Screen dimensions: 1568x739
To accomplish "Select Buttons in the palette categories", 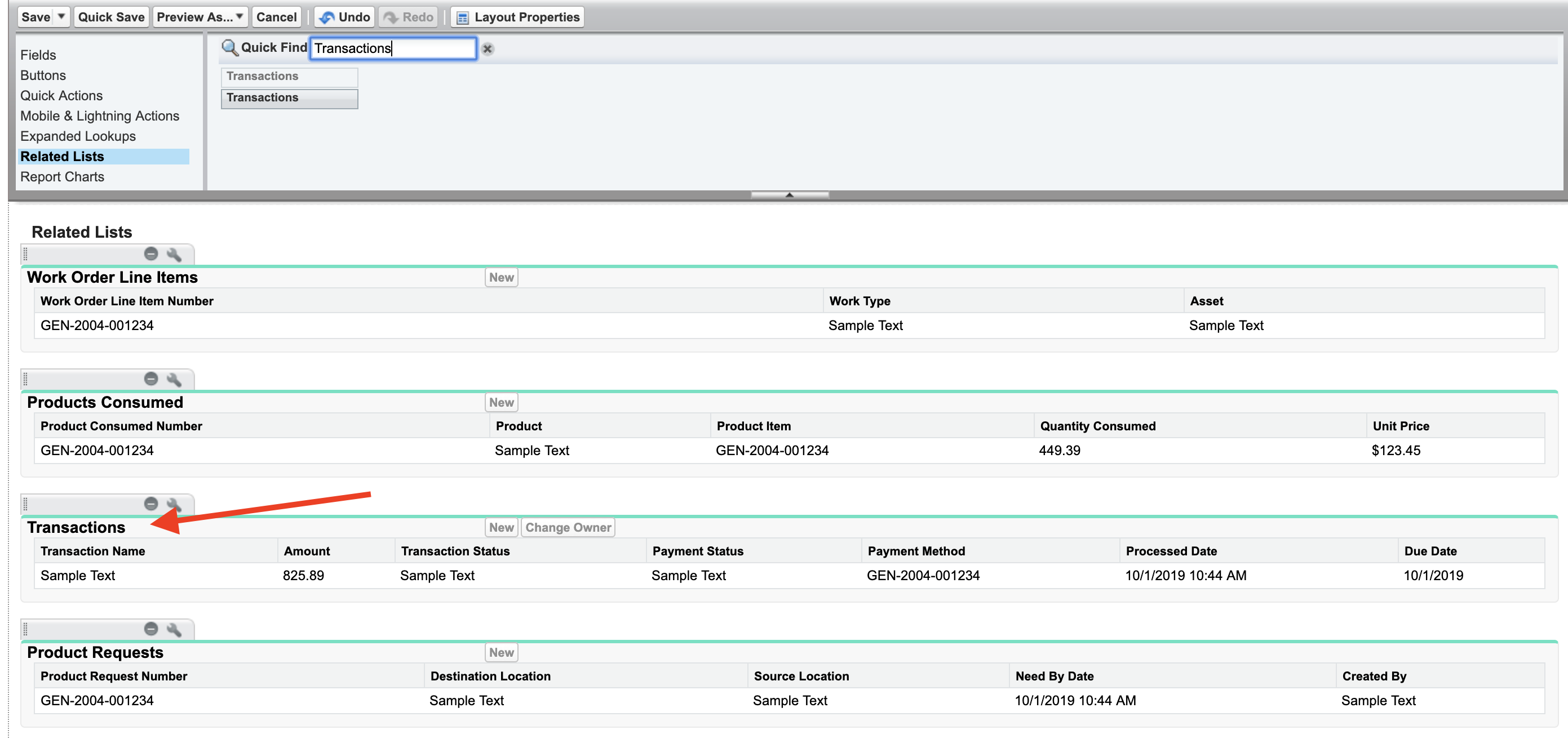I will pyautogui.click(x=43, y=75).
